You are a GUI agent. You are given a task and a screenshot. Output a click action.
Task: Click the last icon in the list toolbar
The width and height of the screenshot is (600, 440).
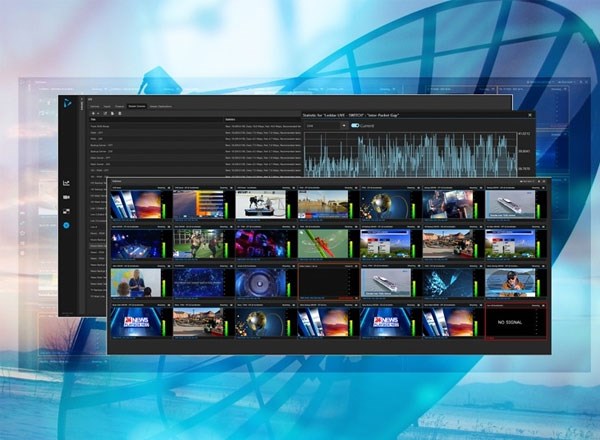(120, 113)
